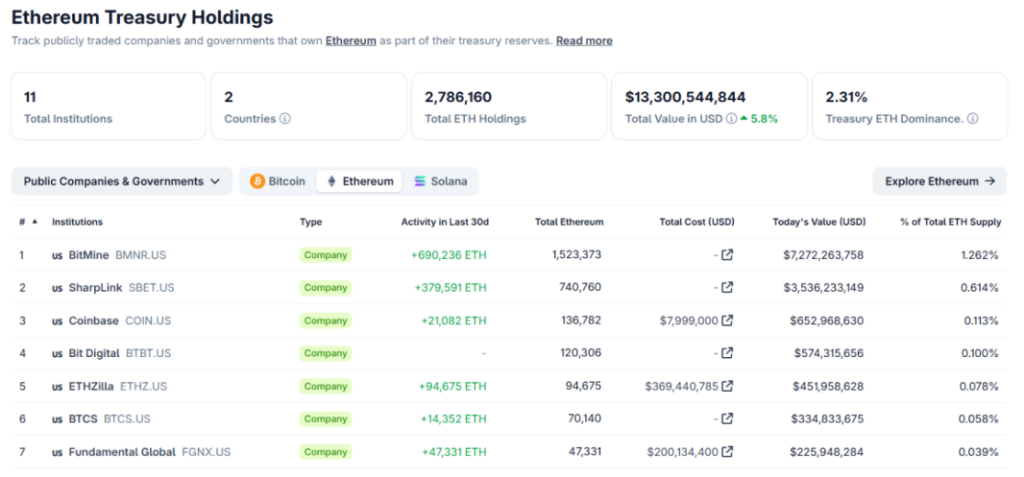Click the arrow in Explore Ethereum button
This screenshot has height=477, width=1024.
coord(989,181)
